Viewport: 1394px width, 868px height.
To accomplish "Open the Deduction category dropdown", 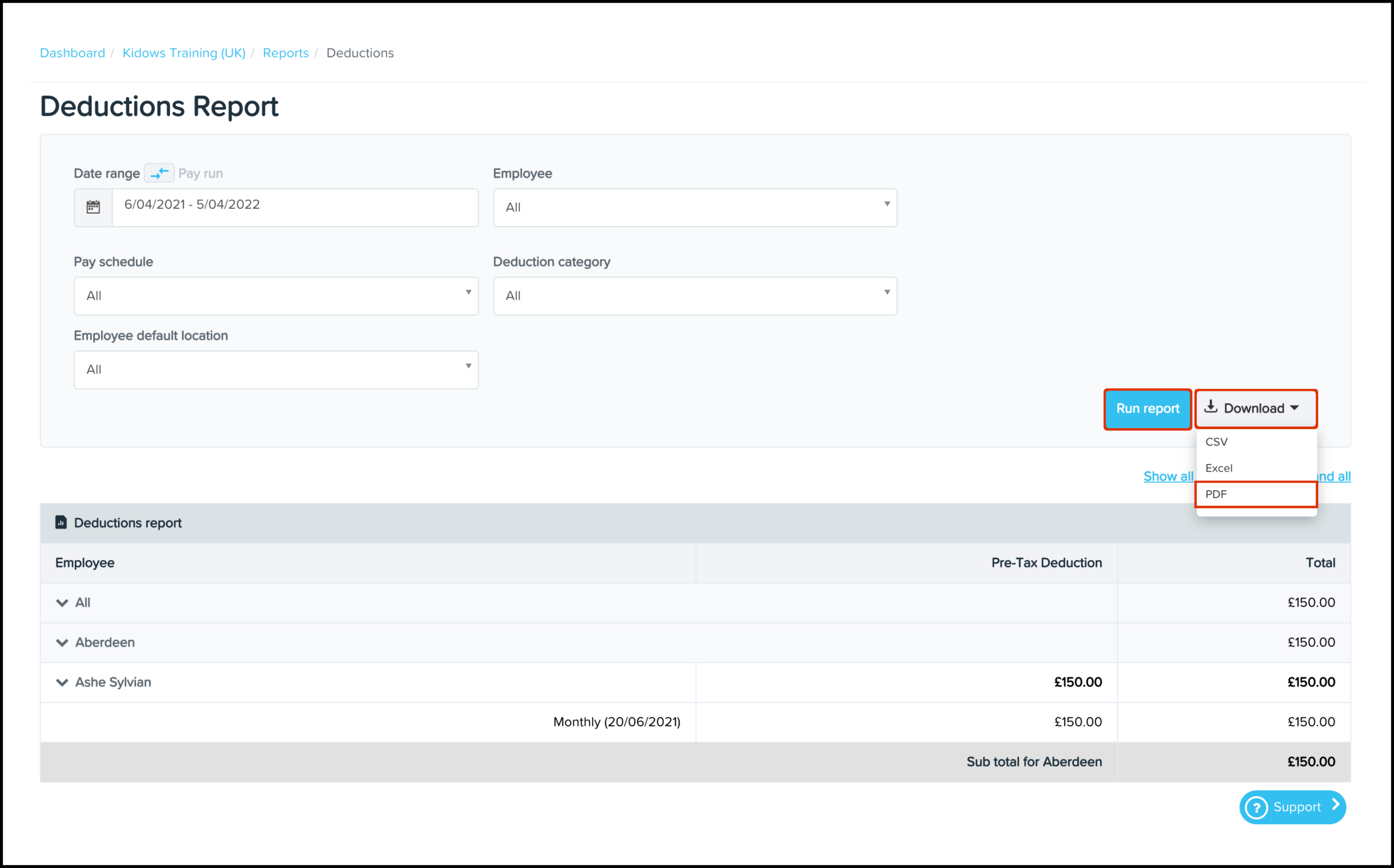I will pos(695,296).
